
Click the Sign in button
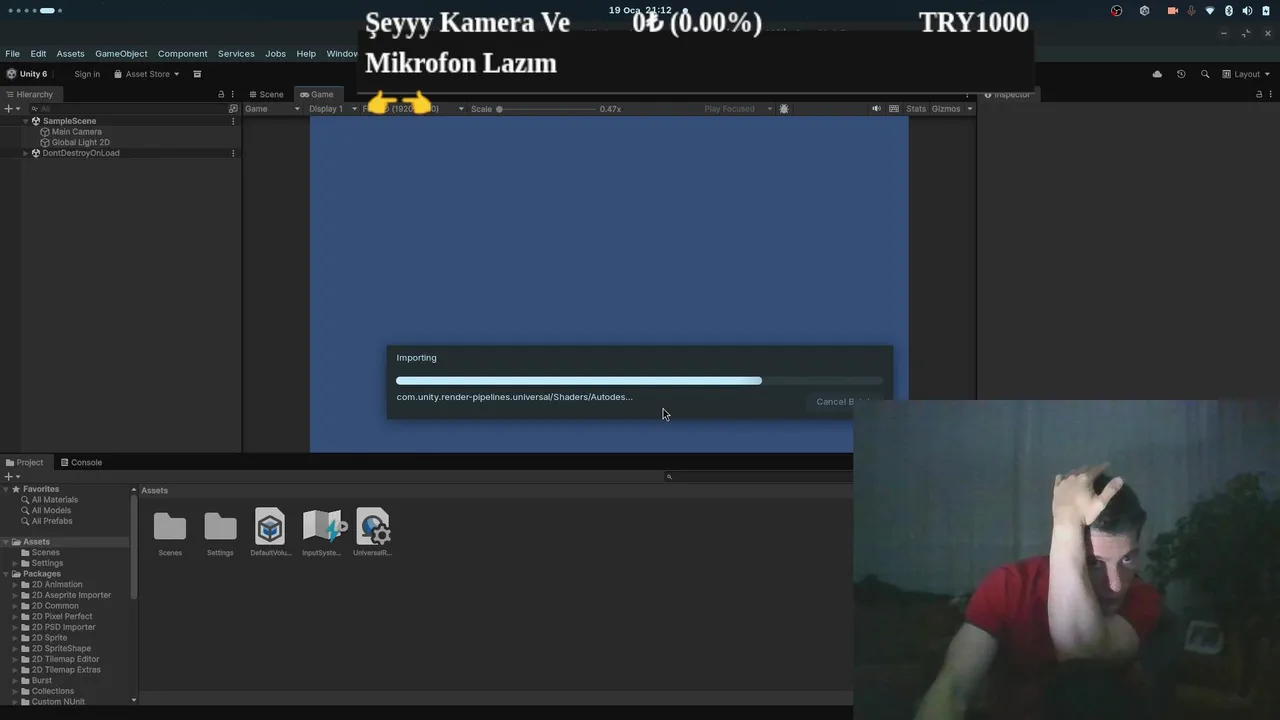tap(87, 74)
